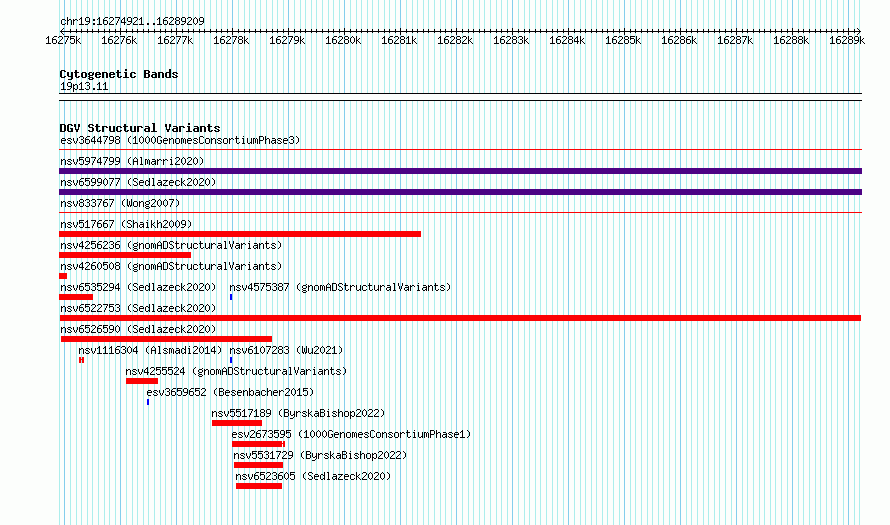Click the Cytogenetic Bands track title
This screenshot has height=525, width=890.
(119, 74)
